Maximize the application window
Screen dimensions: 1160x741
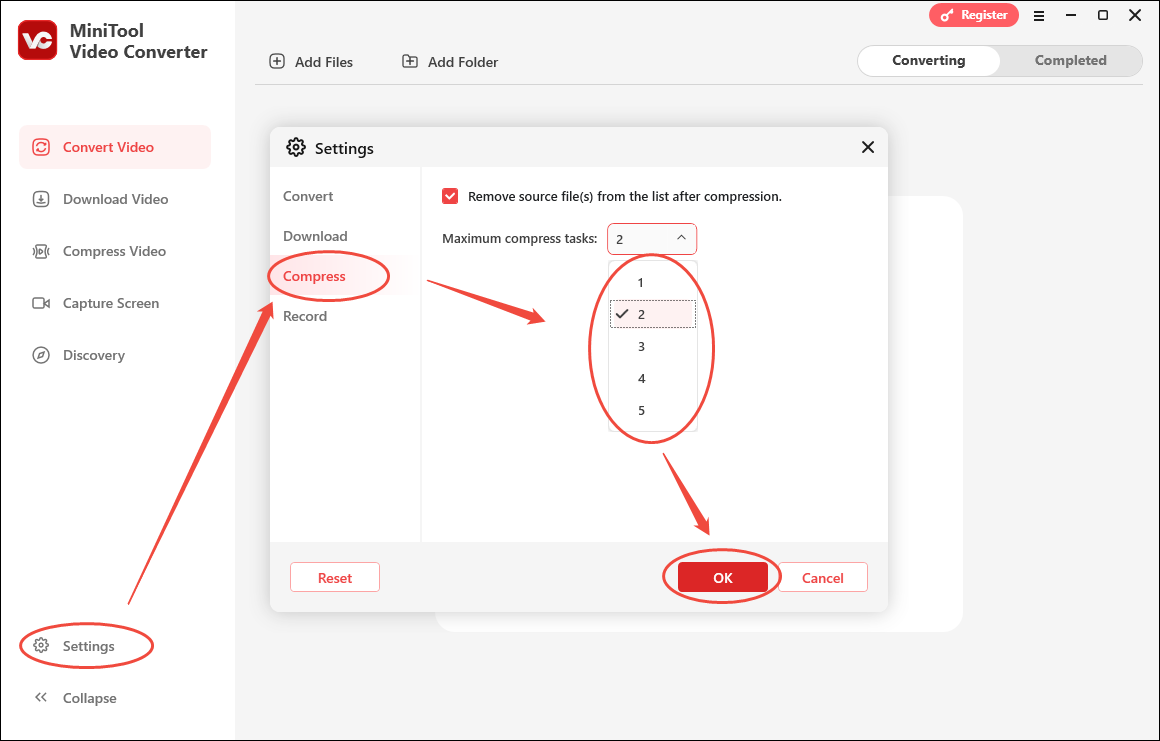1103,16
